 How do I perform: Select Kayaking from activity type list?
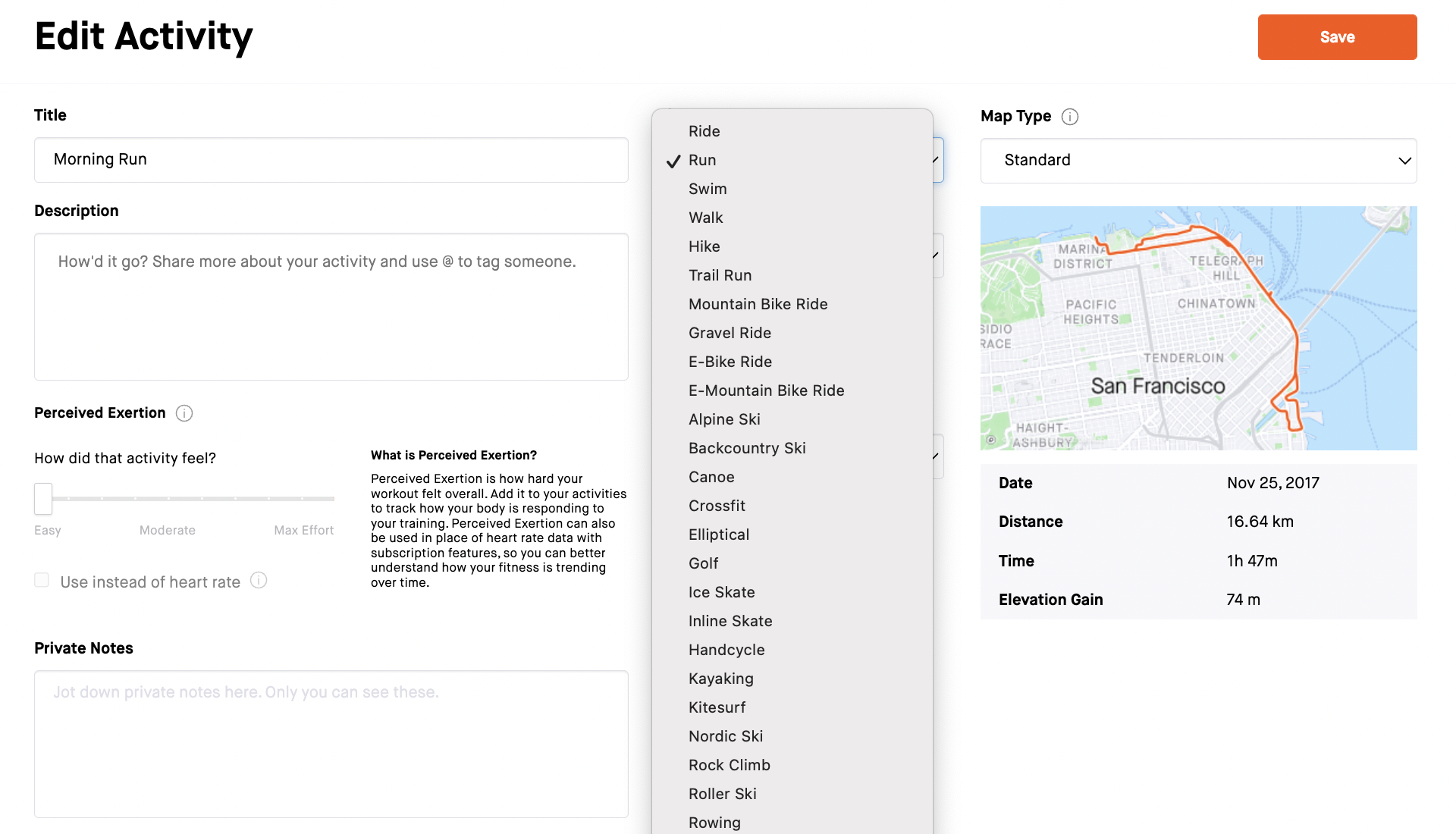721,678
